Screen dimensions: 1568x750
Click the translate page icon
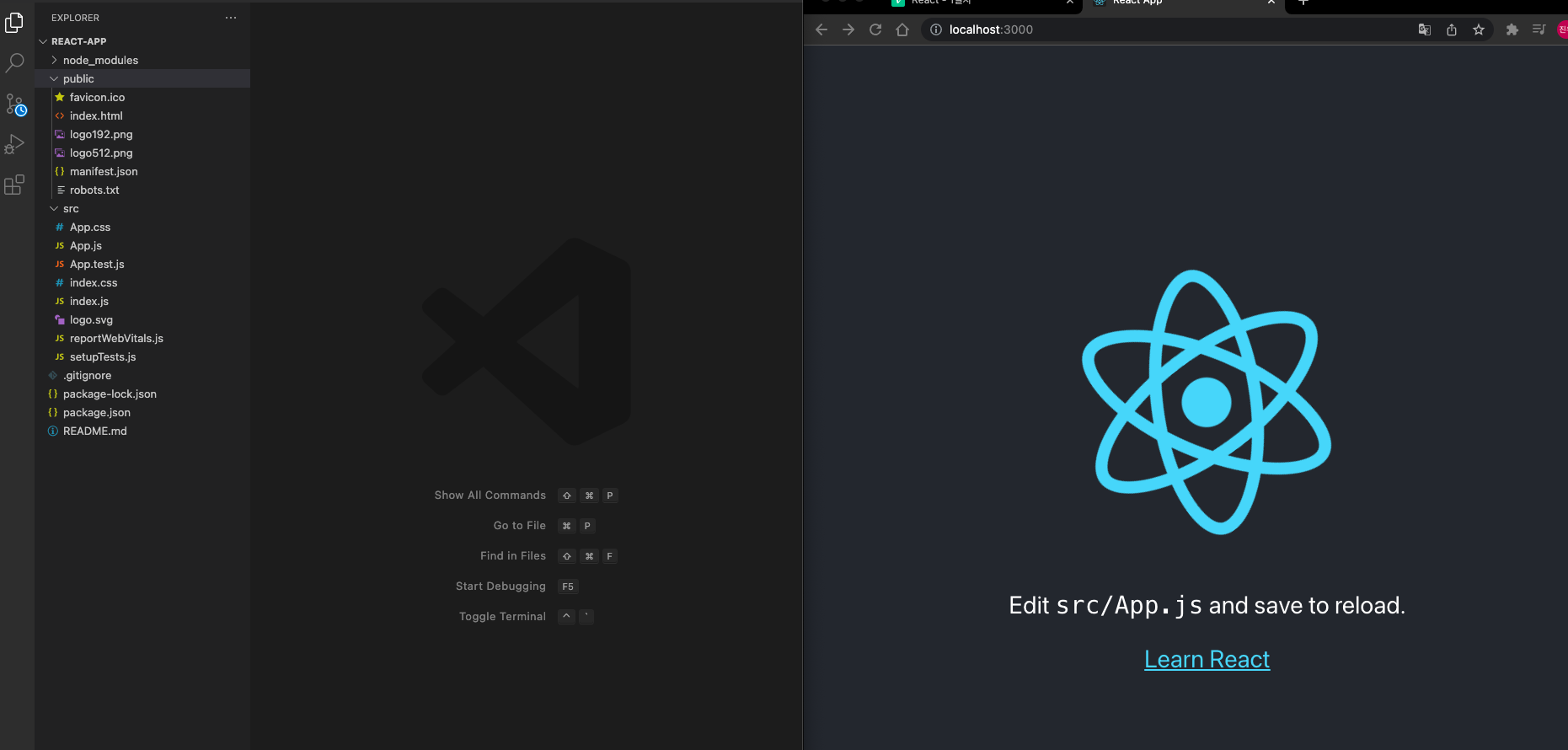click(1425, 29)
